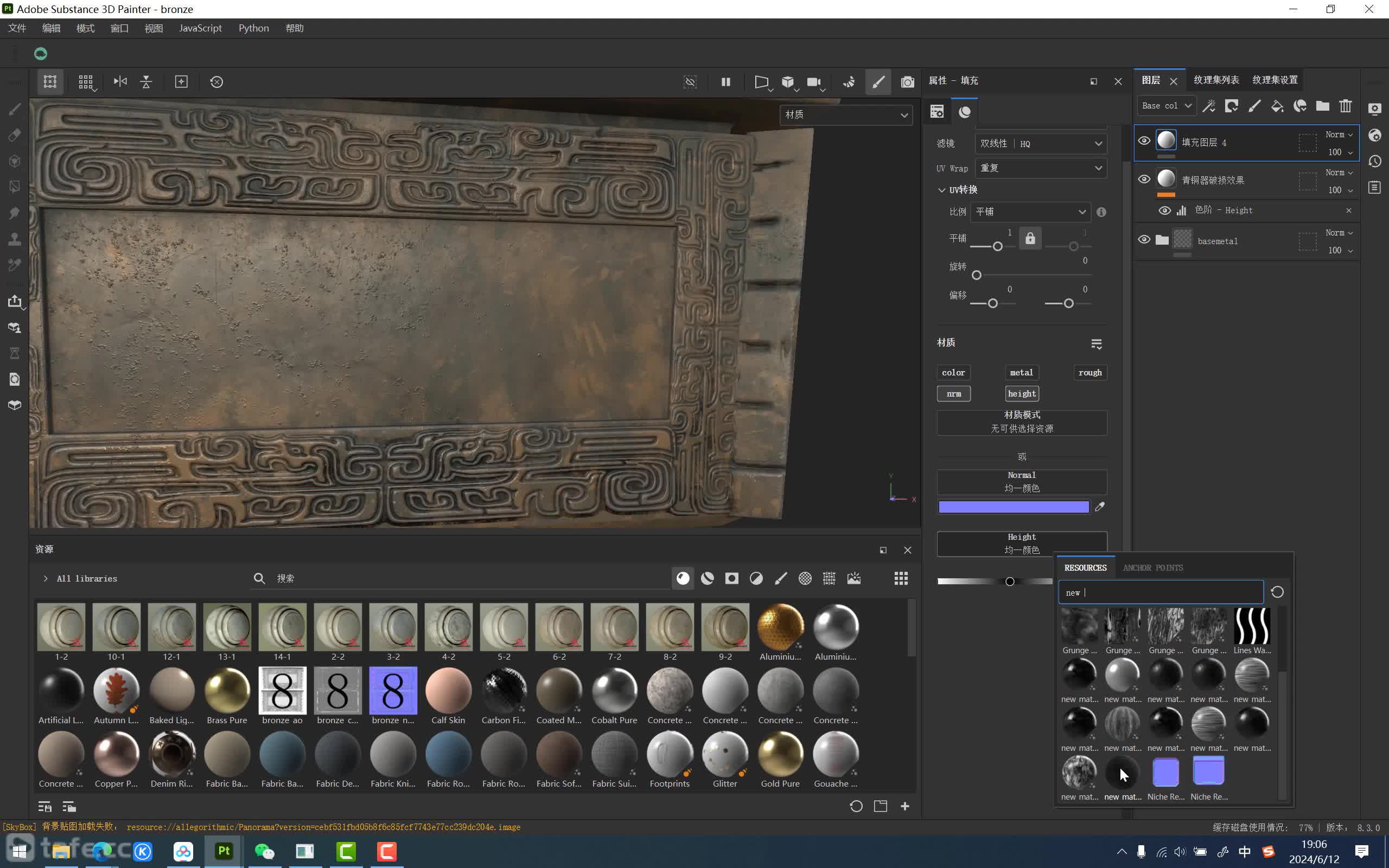This screenshot has width=1389, height=868.
Task: Filter assets by smart materials icon
Action: point(707,578)
